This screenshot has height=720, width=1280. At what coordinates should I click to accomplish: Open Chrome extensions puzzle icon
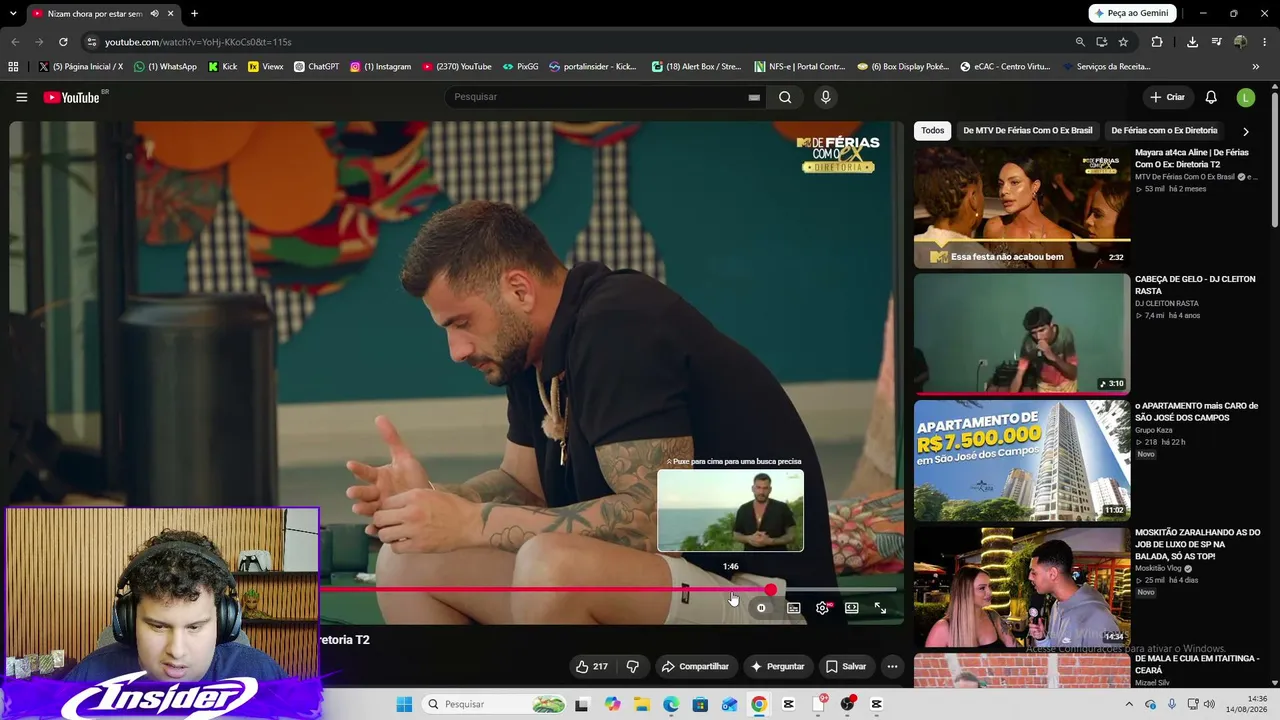(x=1157, y=42)
